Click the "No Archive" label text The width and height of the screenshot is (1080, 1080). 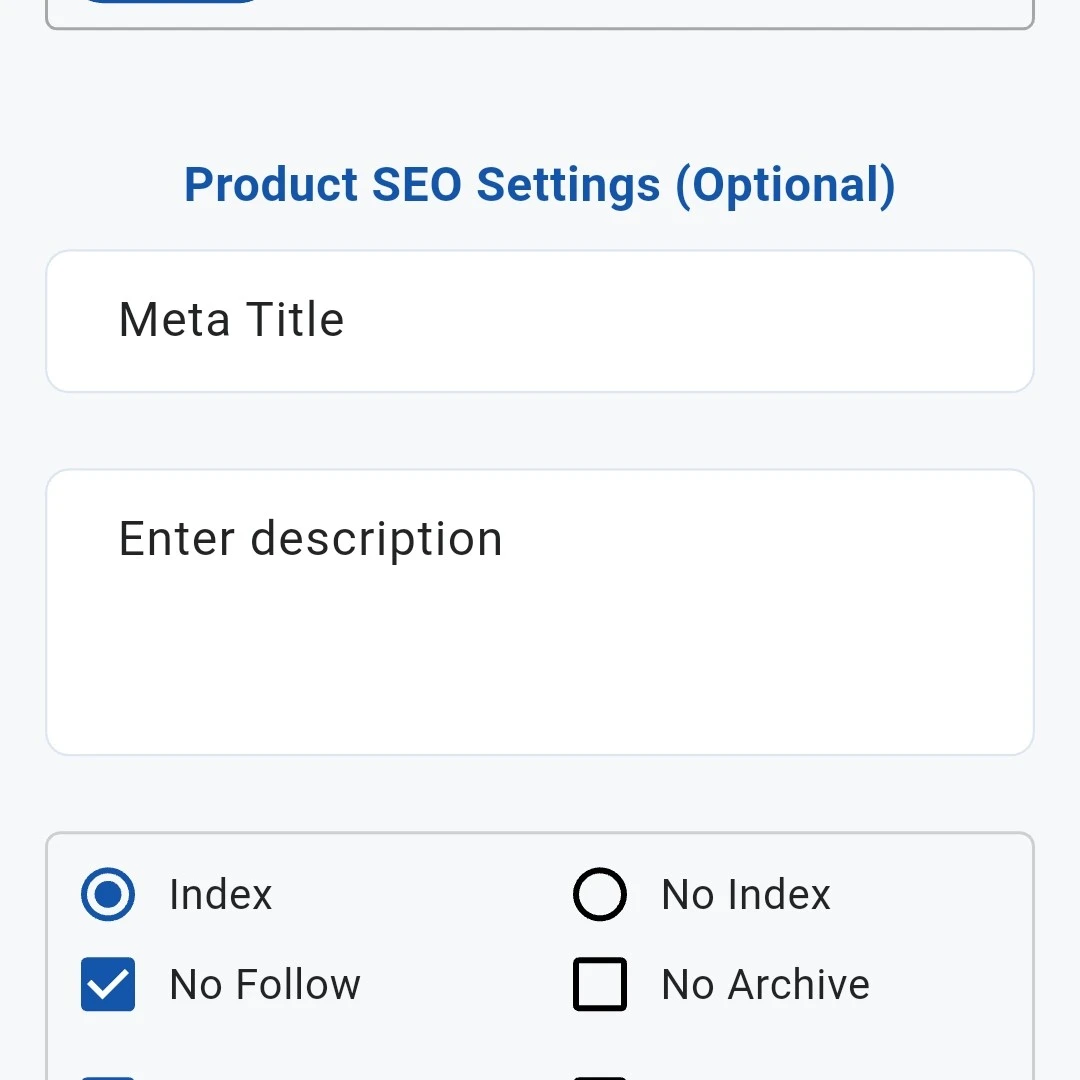pyautogui.click(x=766, y=984)
